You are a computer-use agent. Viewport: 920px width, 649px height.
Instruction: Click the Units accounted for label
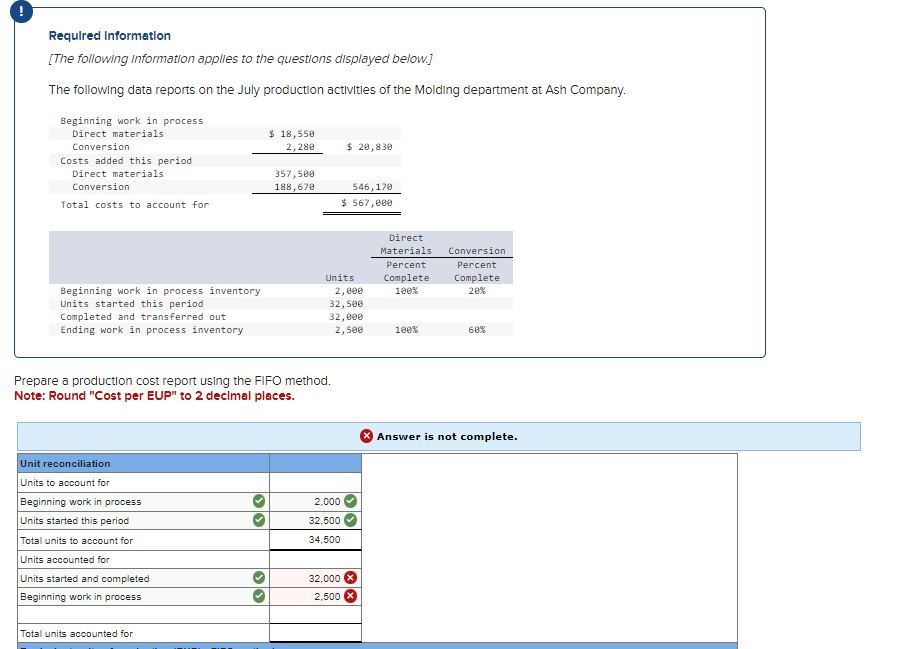point(65,560)
